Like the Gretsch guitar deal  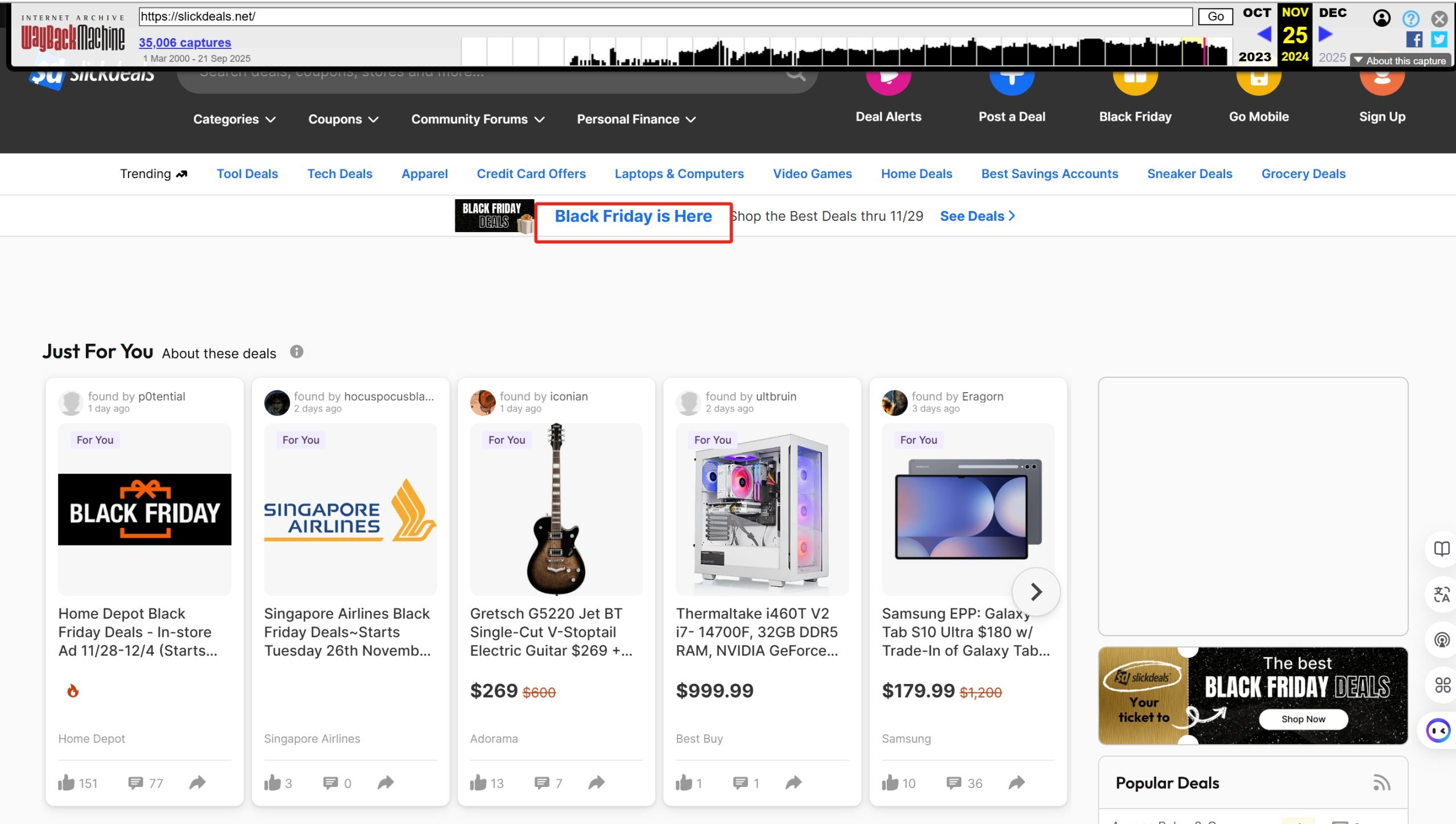pyautogui.click(x=478, y=782)
